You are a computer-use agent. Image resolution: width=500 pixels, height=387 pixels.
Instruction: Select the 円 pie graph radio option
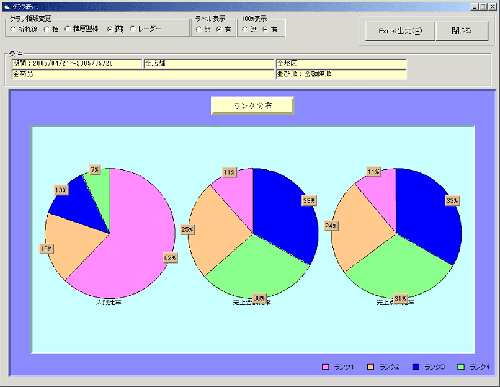(115, 29)
